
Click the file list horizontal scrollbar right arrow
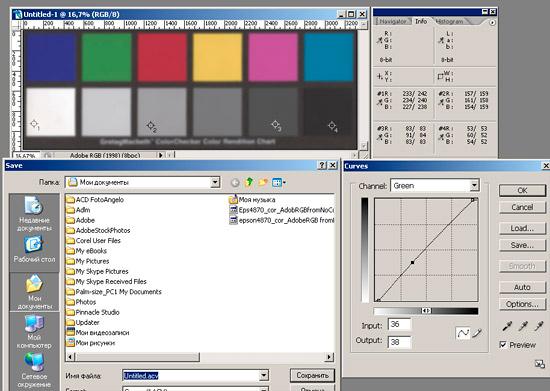[329, 357]
